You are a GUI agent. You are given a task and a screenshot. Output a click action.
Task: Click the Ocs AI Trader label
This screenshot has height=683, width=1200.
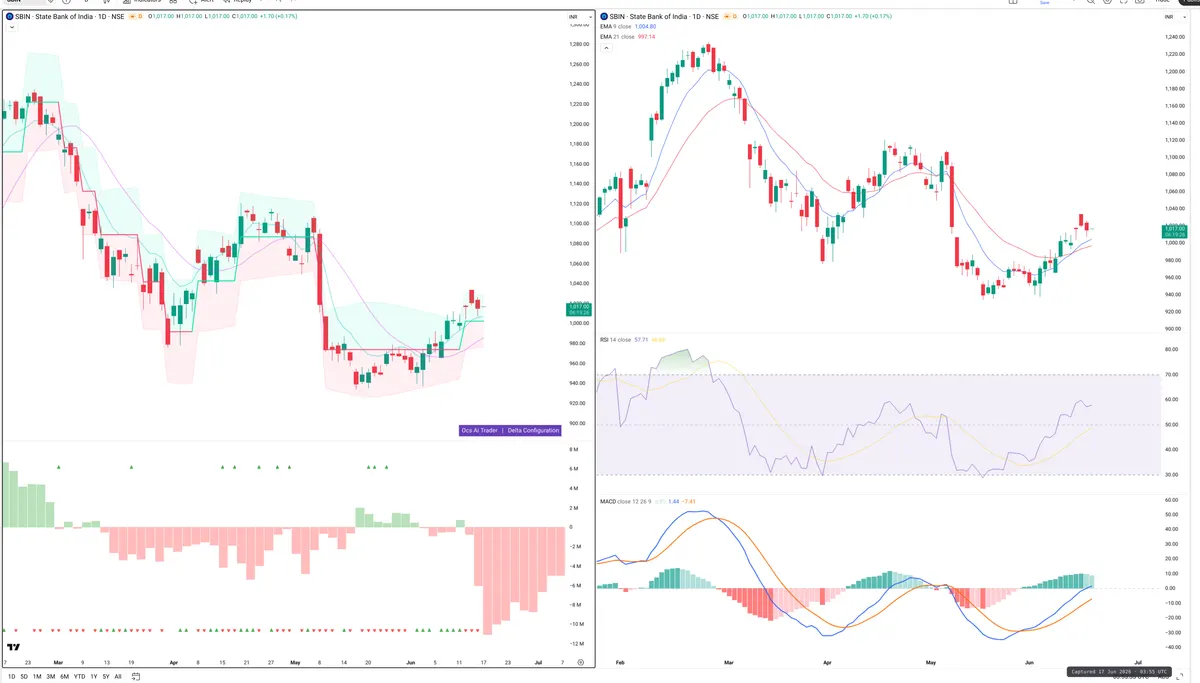(x=479, y=430)
